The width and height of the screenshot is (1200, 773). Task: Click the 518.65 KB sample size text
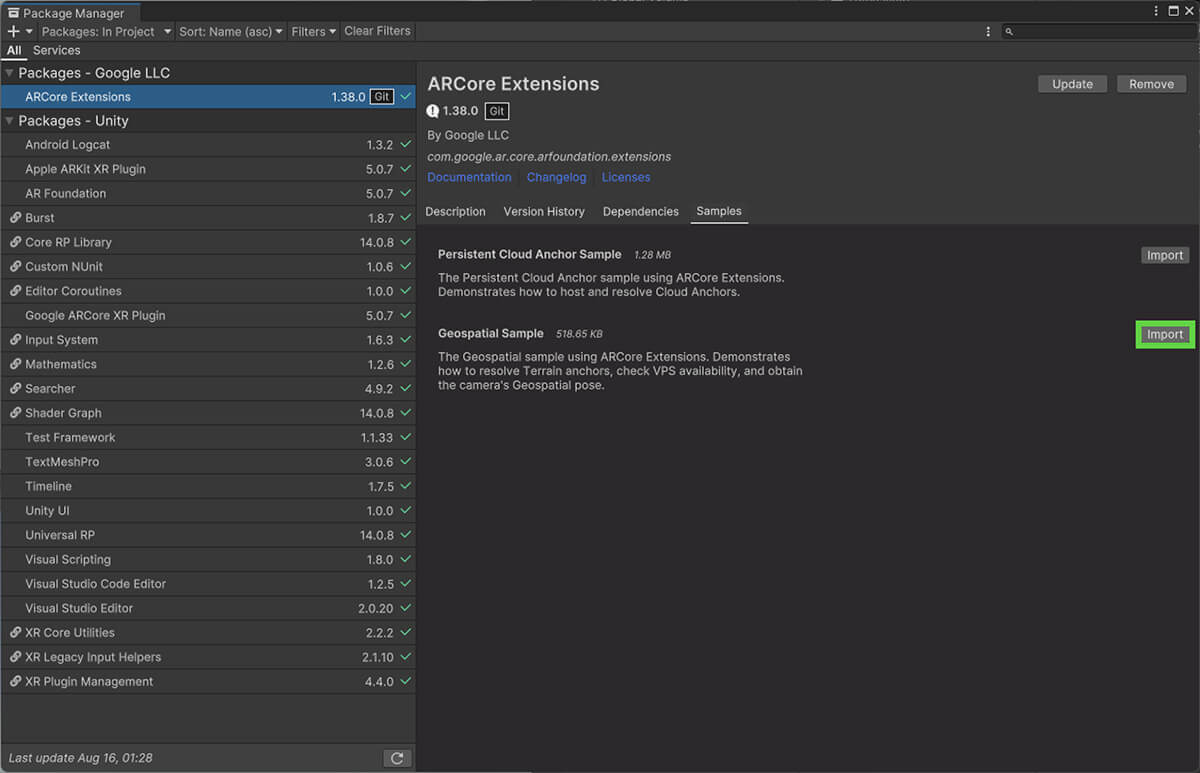[x=579, y=334]
